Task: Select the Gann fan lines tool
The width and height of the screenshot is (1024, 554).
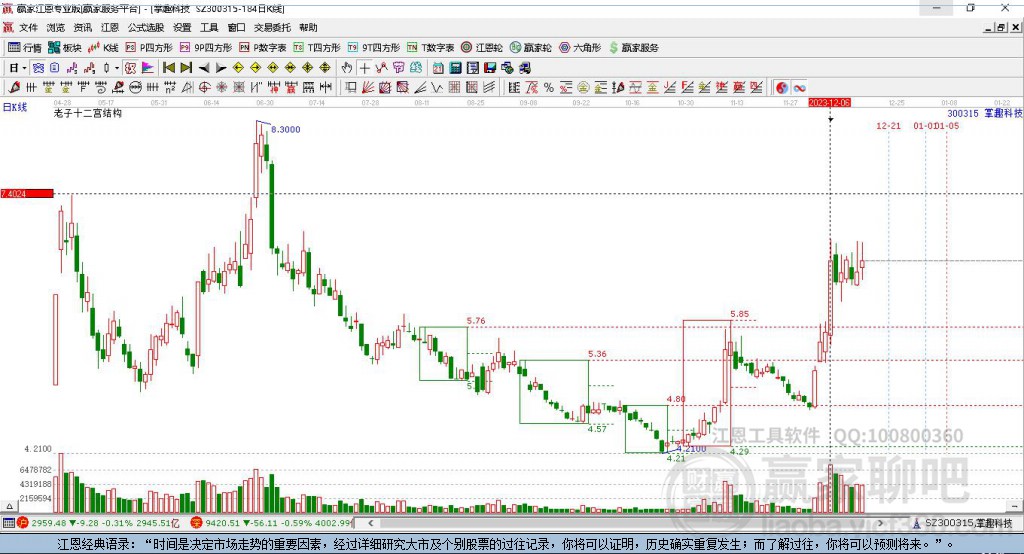Action: 367,88
